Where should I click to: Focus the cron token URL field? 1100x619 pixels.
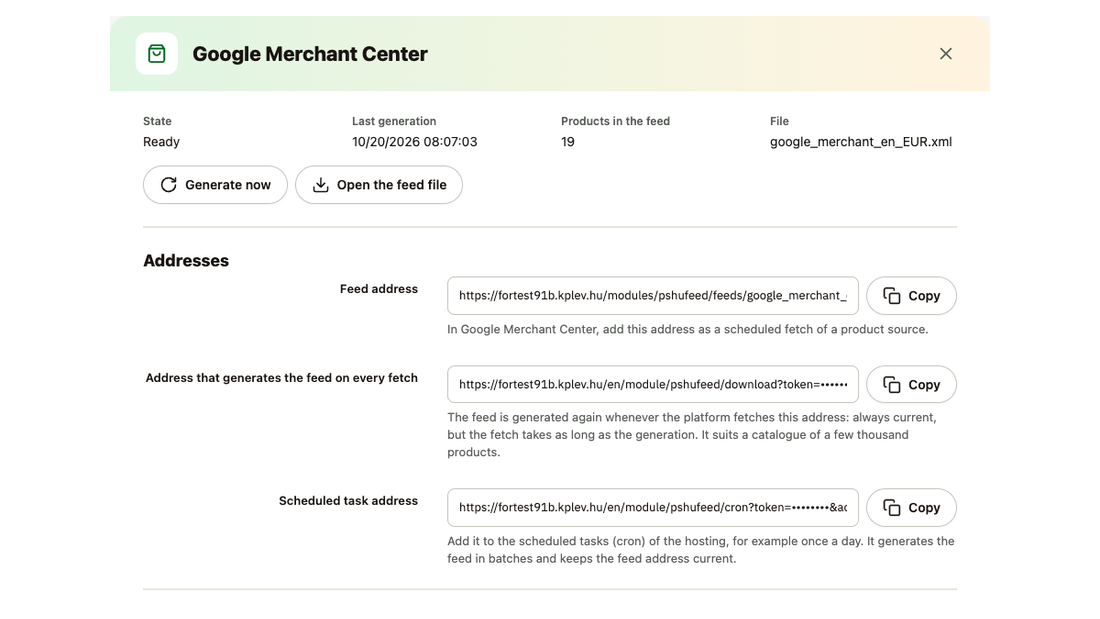coord(652,507)
